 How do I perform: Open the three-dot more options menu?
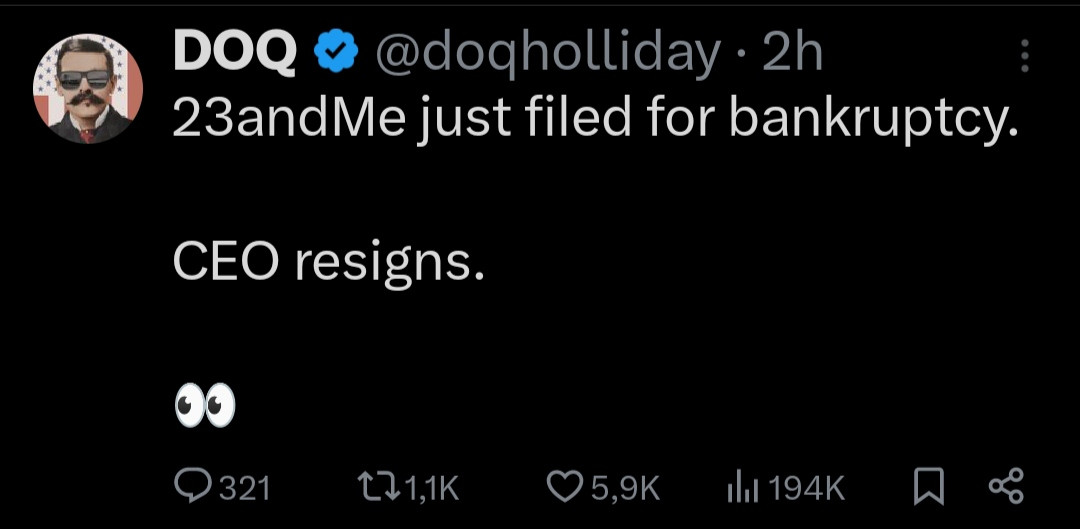[x=1024, y=56]
